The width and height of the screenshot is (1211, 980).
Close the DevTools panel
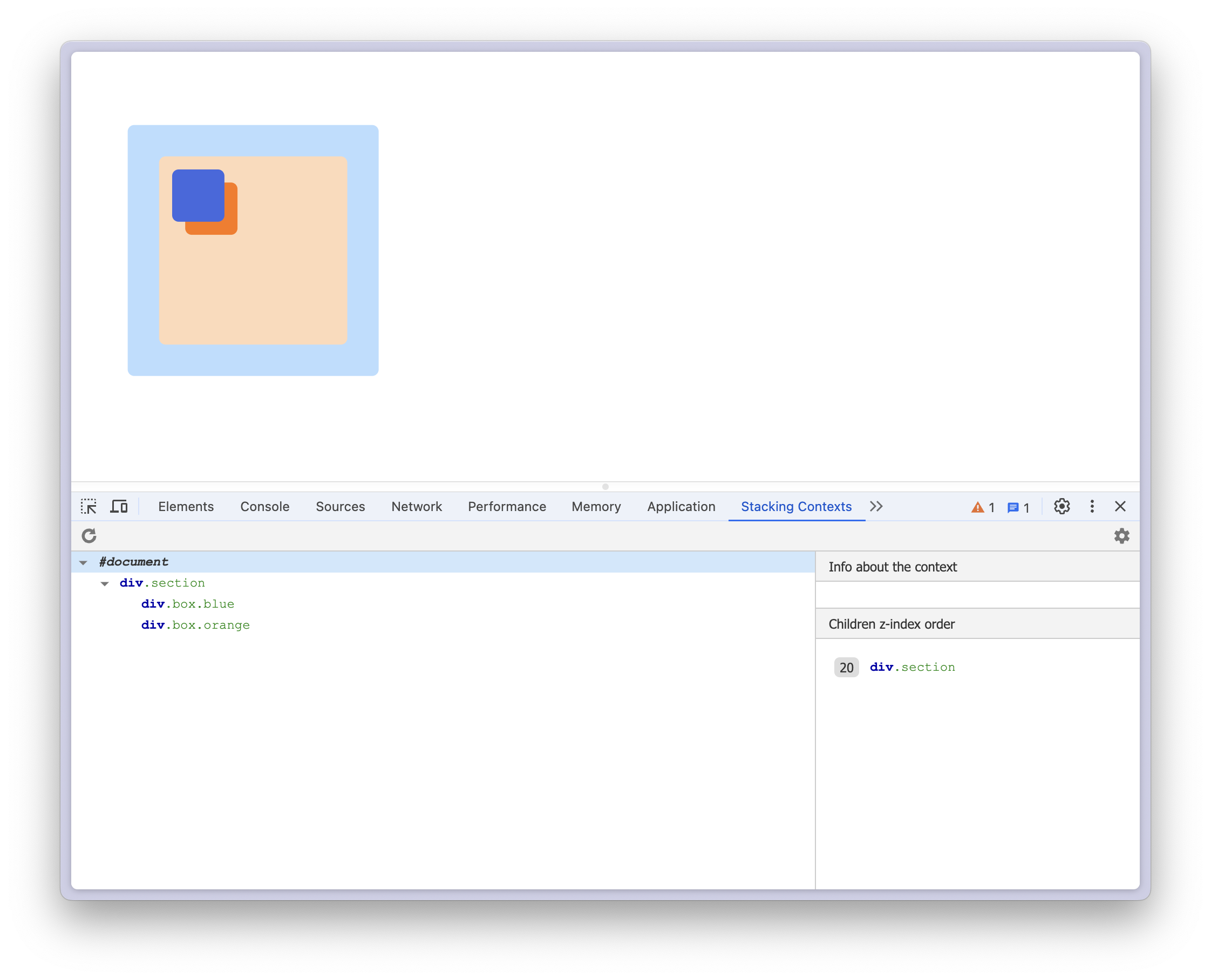pos(1120,506)
